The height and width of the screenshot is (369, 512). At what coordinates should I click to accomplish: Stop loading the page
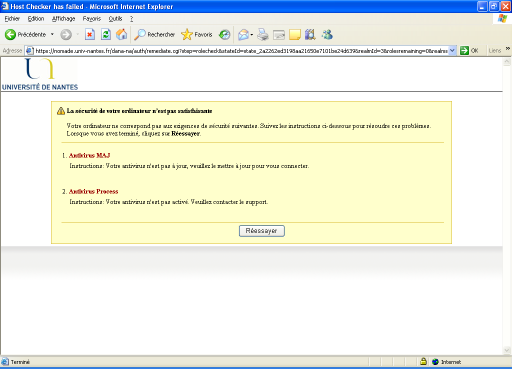click(90, 34)
